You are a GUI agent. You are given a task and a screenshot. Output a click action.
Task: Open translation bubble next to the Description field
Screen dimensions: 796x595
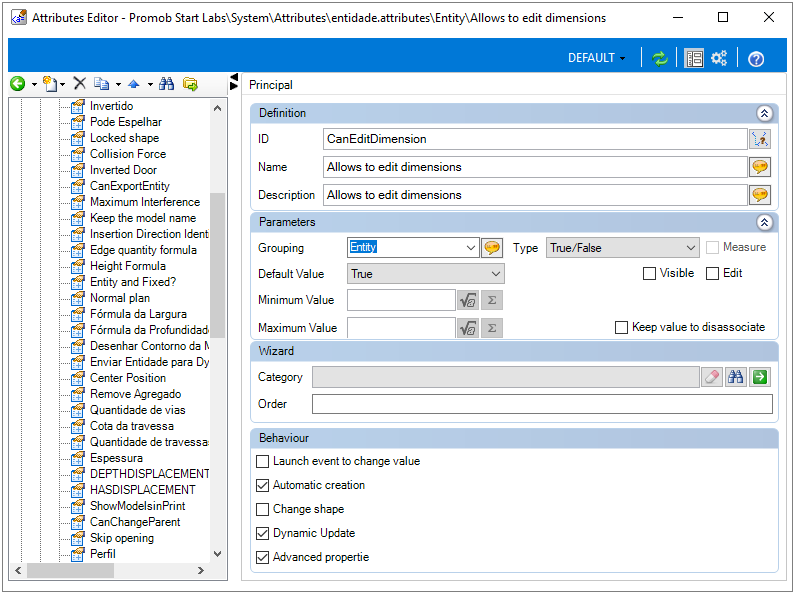point(760,195)
